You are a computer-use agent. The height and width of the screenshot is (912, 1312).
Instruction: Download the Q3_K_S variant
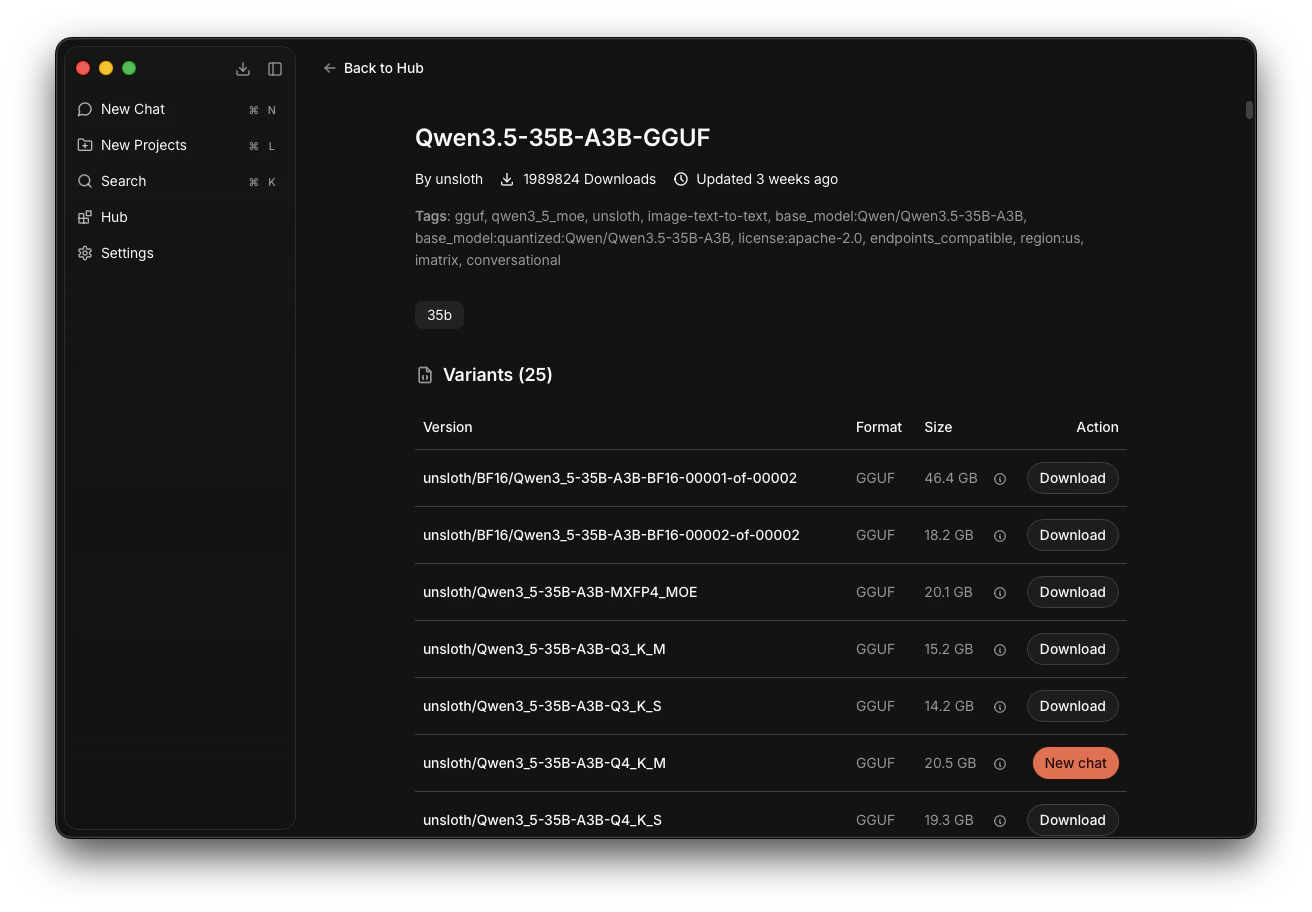(x=1072, y=706)
